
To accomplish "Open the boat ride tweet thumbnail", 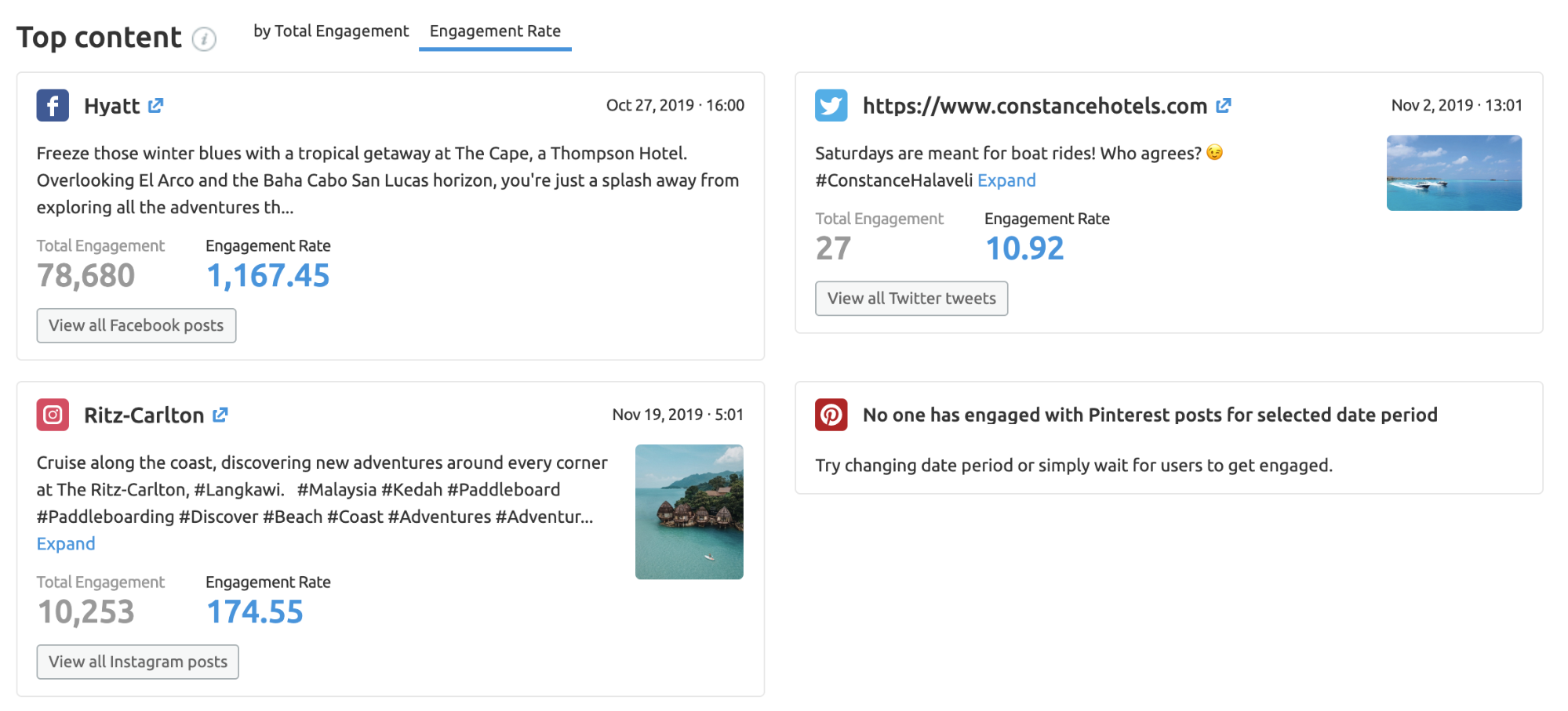I will coord(1454,172).
